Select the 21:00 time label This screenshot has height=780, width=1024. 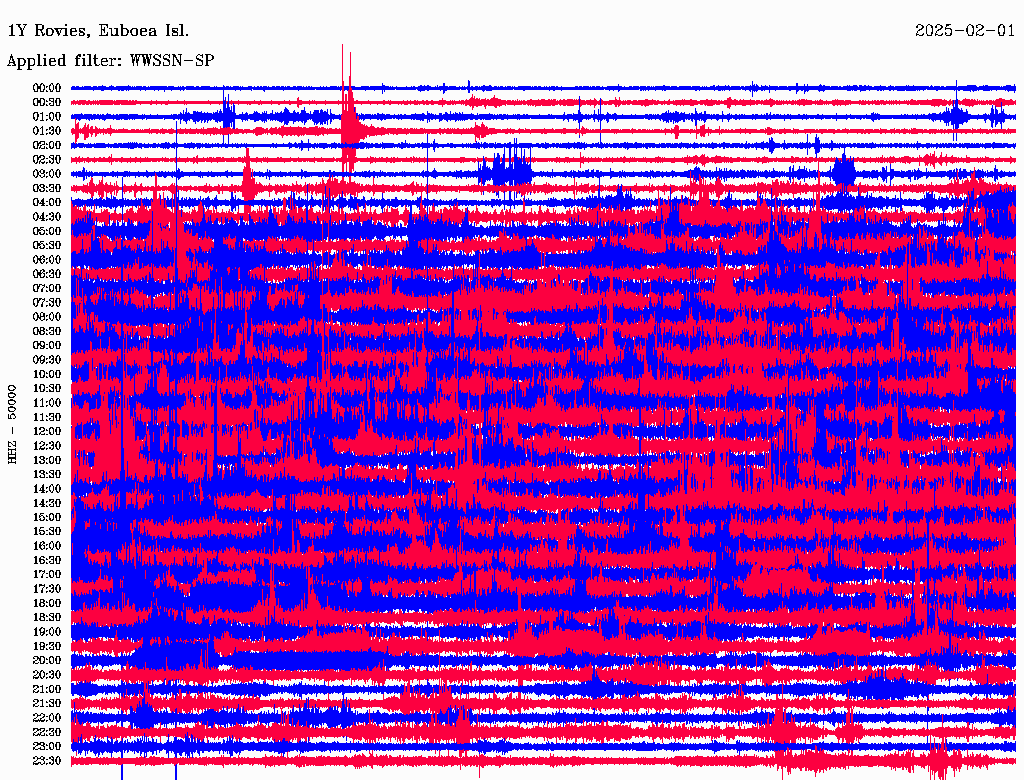click(x=47, y=689)
